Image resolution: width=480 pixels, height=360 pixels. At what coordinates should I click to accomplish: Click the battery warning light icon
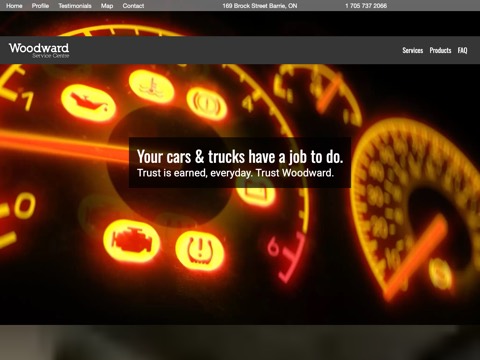coord(256,197)
